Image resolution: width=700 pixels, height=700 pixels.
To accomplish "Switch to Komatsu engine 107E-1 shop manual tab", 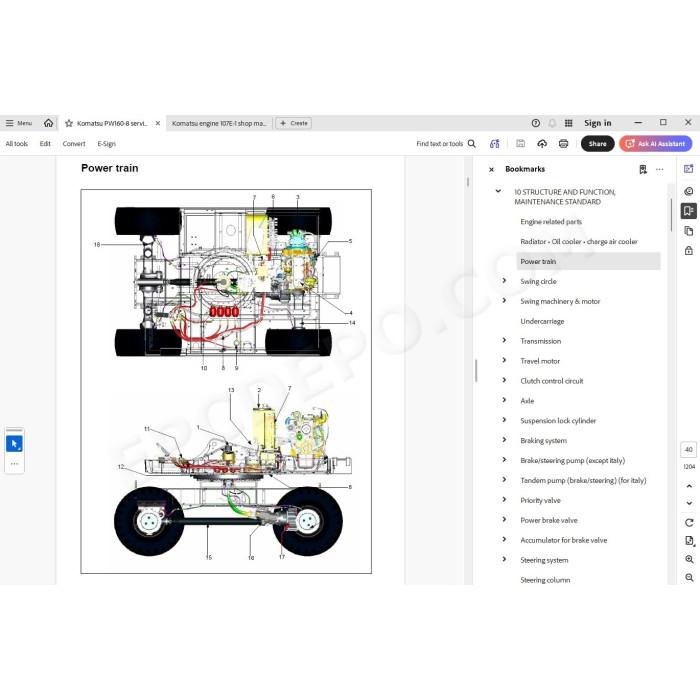I will coord(219,123).
